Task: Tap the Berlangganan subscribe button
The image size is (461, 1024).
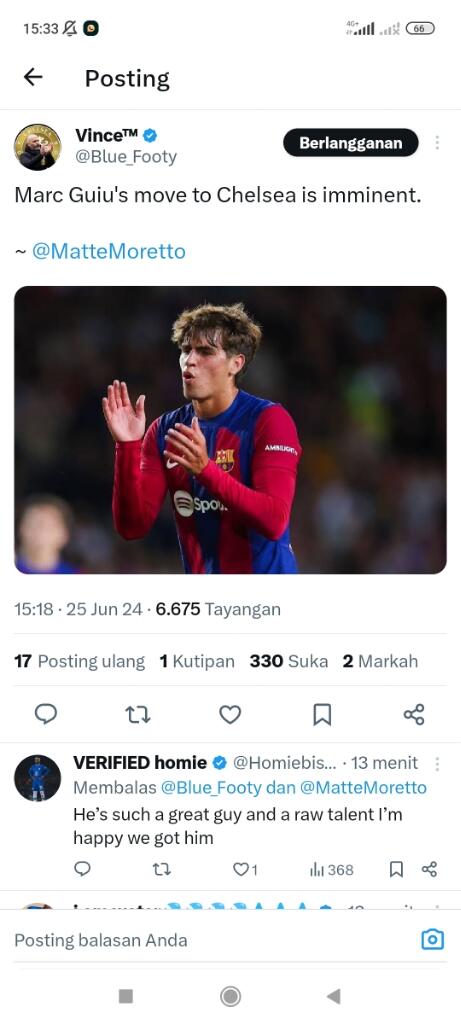Action: coord(351,142)
